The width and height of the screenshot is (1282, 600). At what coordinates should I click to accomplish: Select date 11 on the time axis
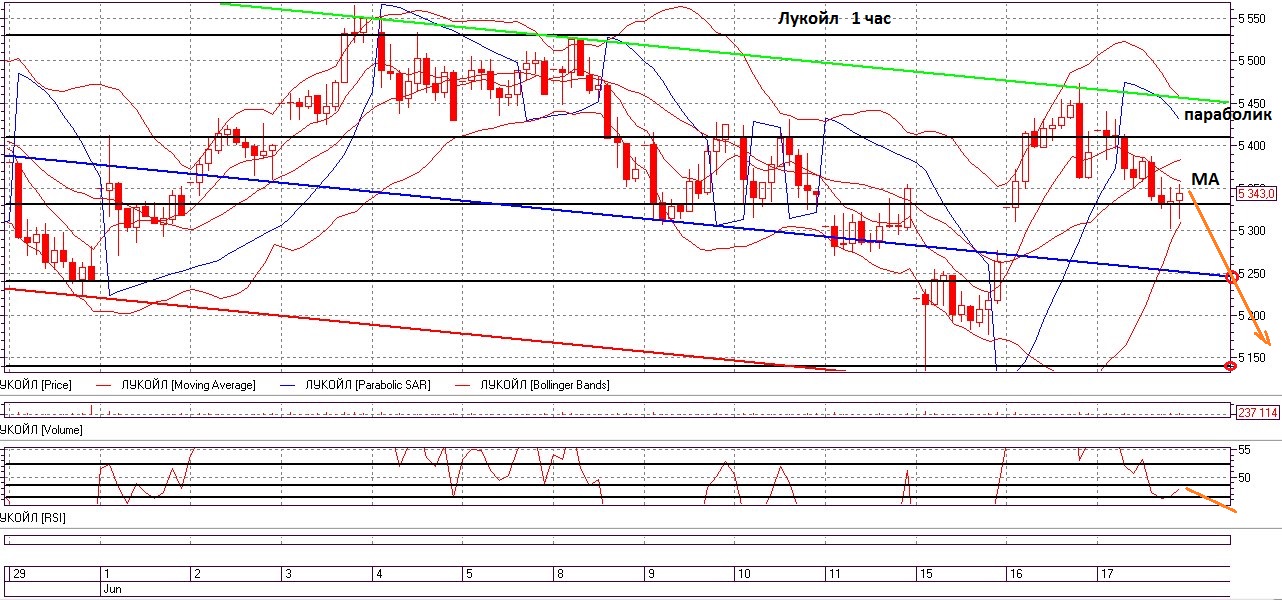click(834, 574)
